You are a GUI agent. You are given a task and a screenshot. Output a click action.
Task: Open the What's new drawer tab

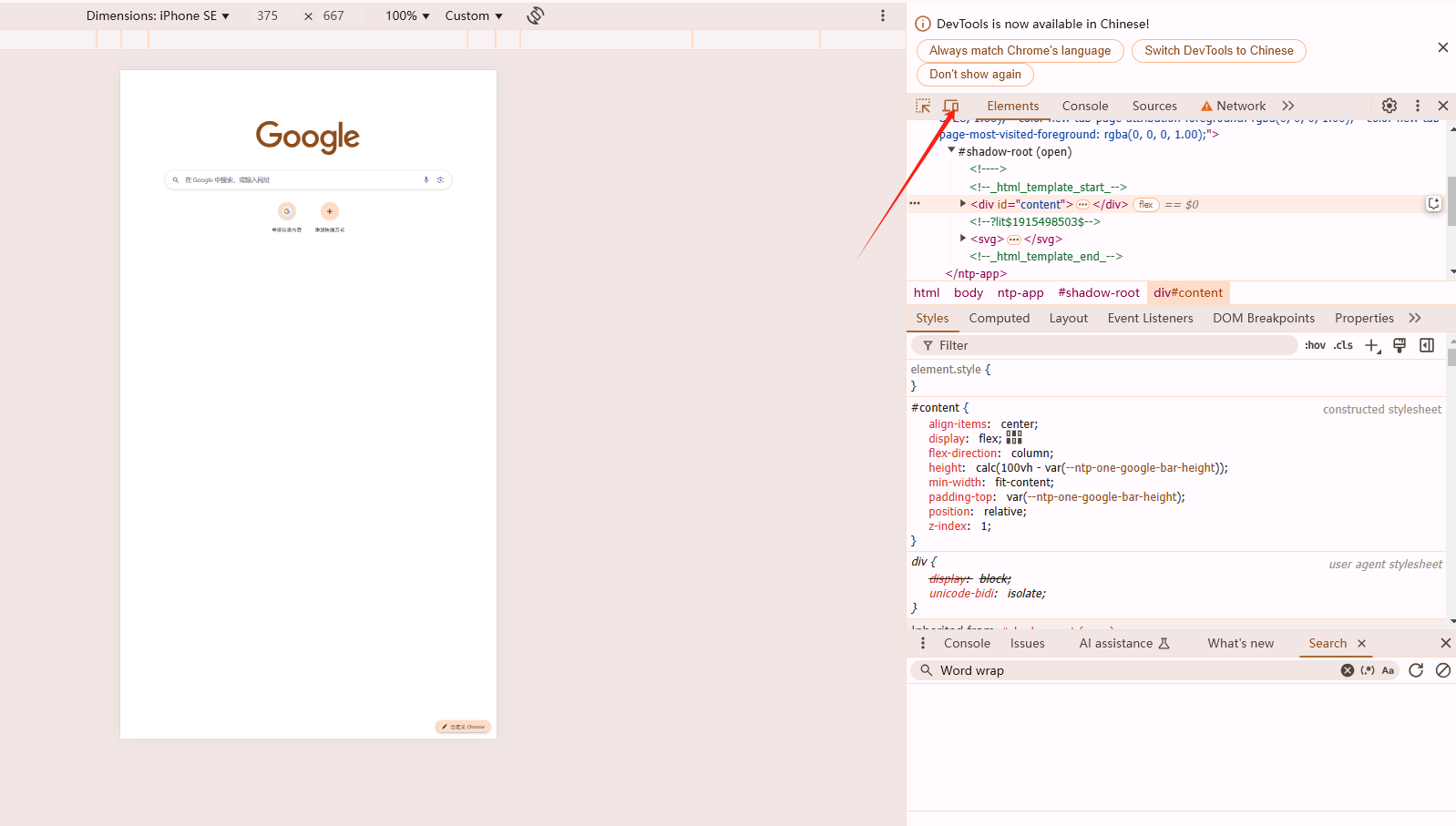tap(1240, 643)
